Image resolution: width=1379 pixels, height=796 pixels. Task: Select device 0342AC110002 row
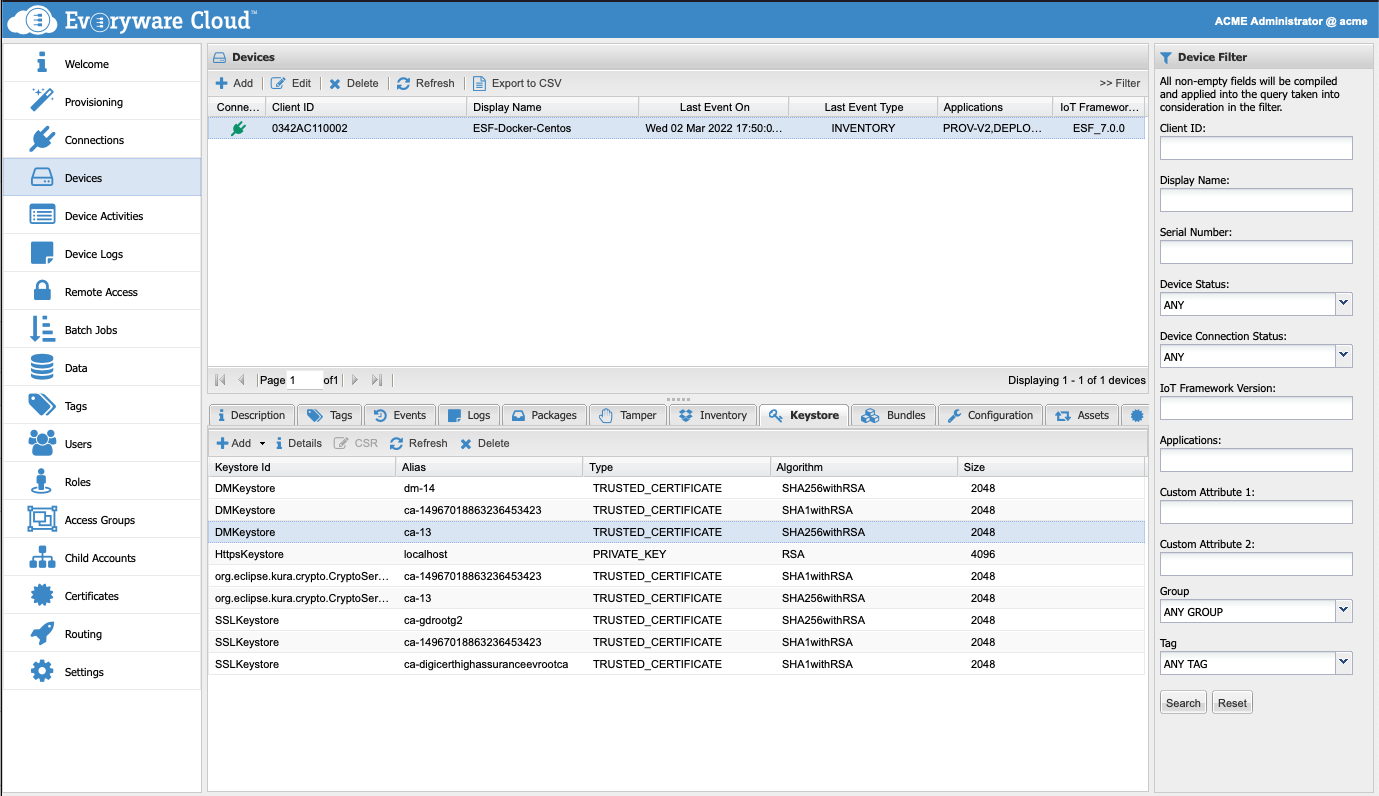pos(676,128)
